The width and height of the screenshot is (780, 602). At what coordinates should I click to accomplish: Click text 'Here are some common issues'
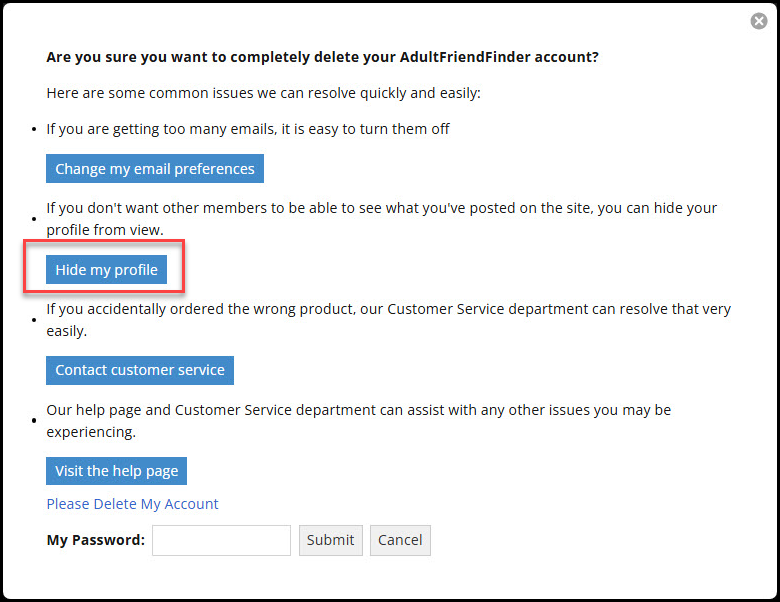click(x=264, y=93)
